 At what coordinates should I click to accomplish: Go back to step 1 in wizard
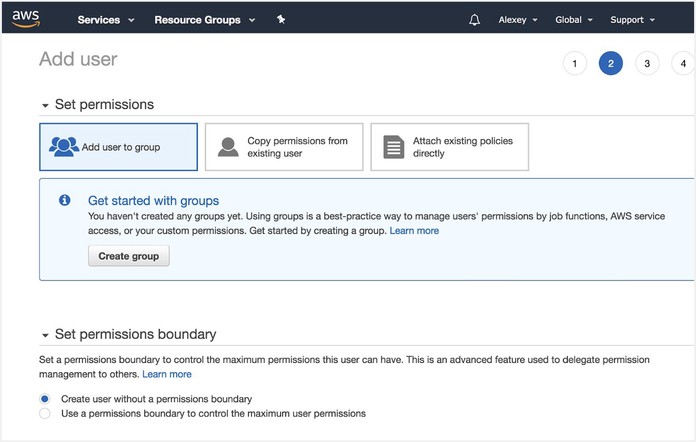click(x=574, y=64)
